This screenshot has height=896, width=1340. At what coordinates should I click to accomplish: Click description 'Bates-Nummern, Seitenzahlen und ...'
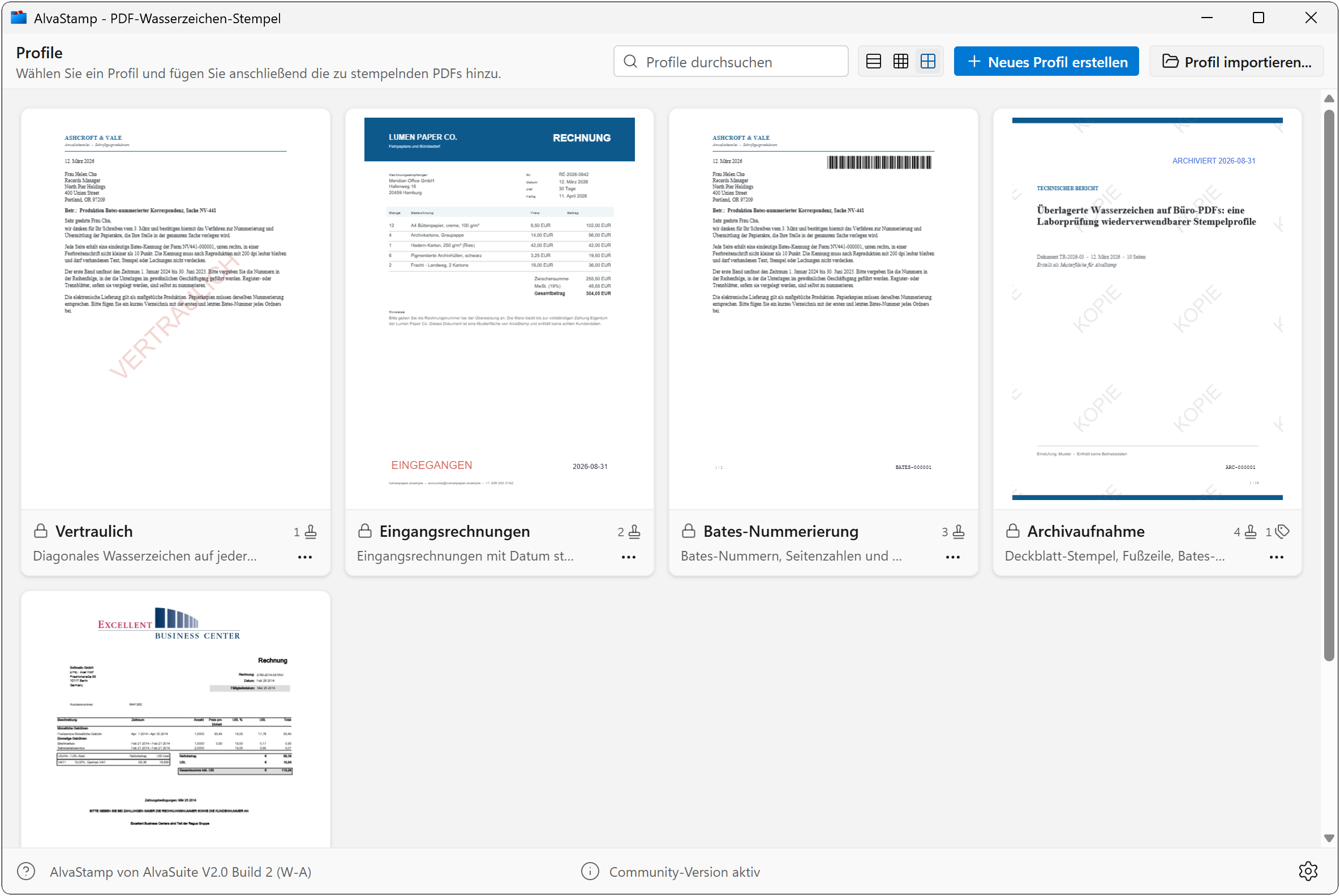coord(791,556)
